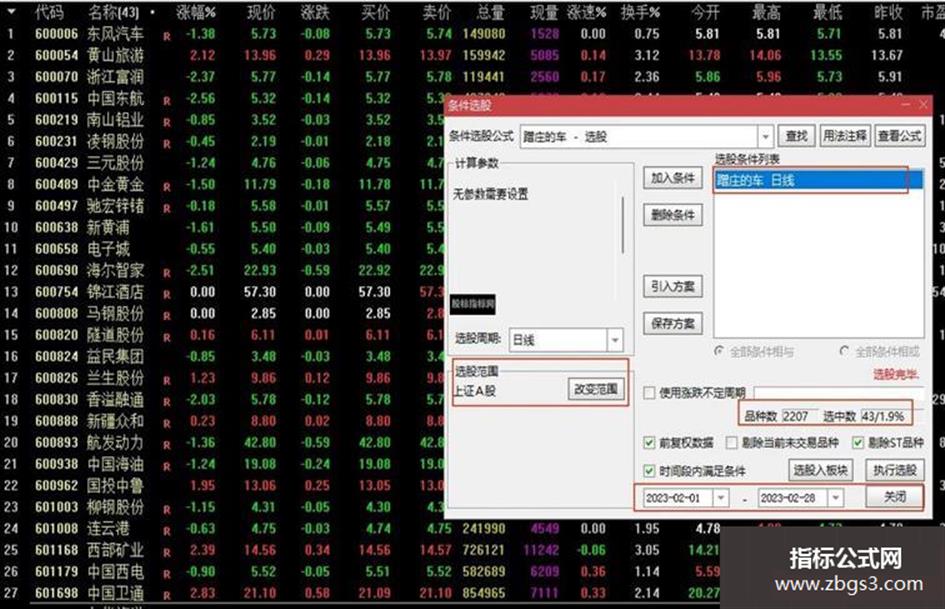Click the 计算参数 panel scrollbar

tap(623, 224)
